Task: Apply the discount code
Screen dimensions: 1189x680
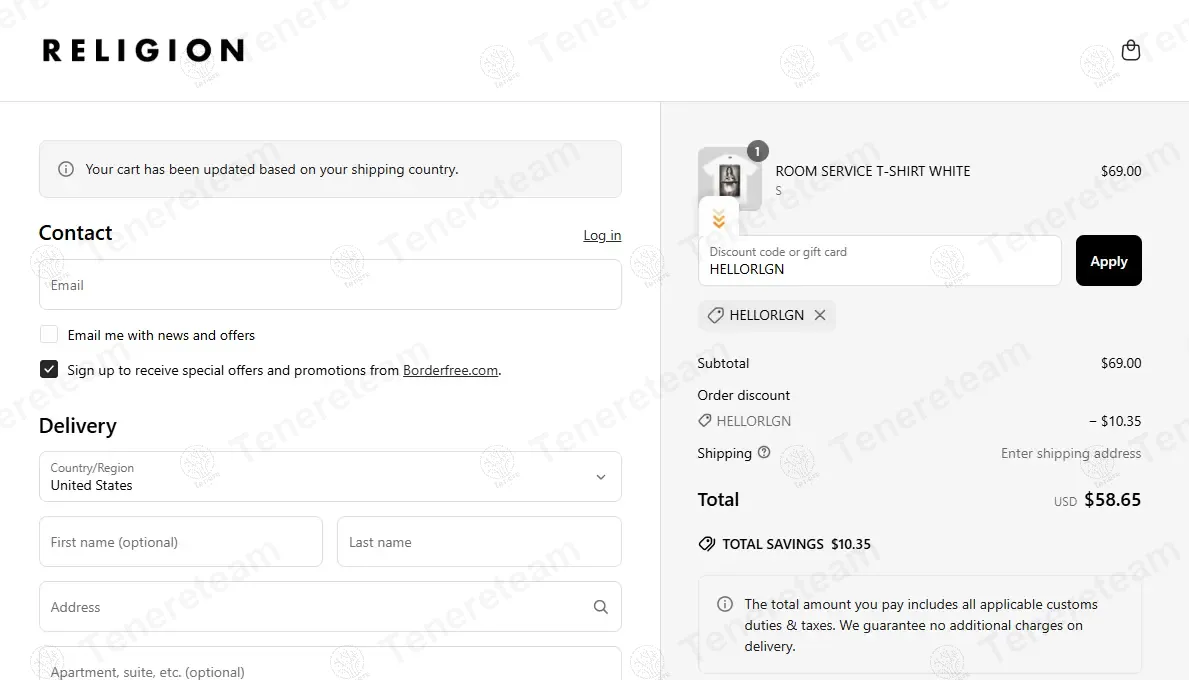Action: point(1109,261)
